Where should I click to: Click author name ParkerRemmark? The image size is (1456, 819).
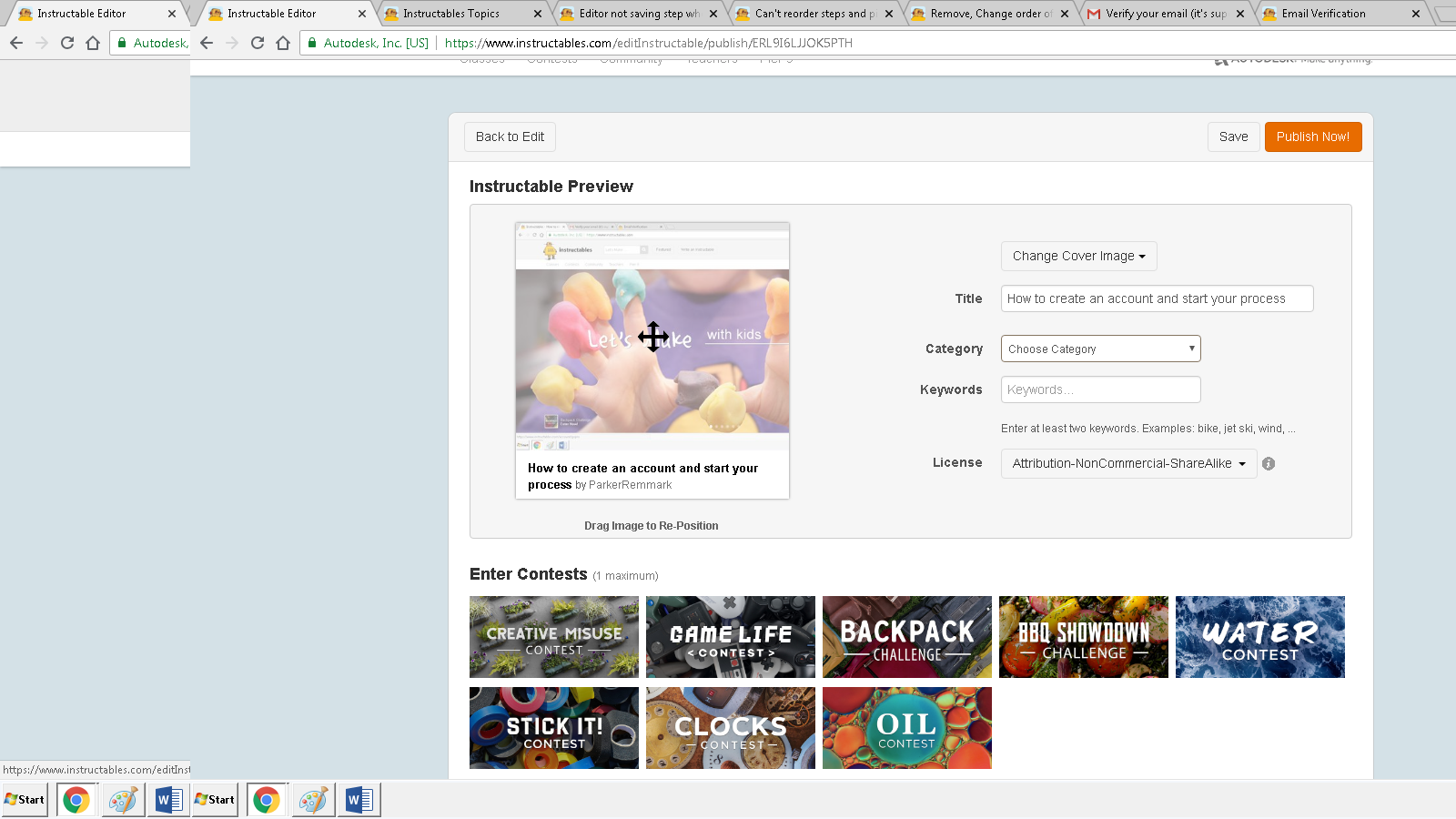pos(630,485)
